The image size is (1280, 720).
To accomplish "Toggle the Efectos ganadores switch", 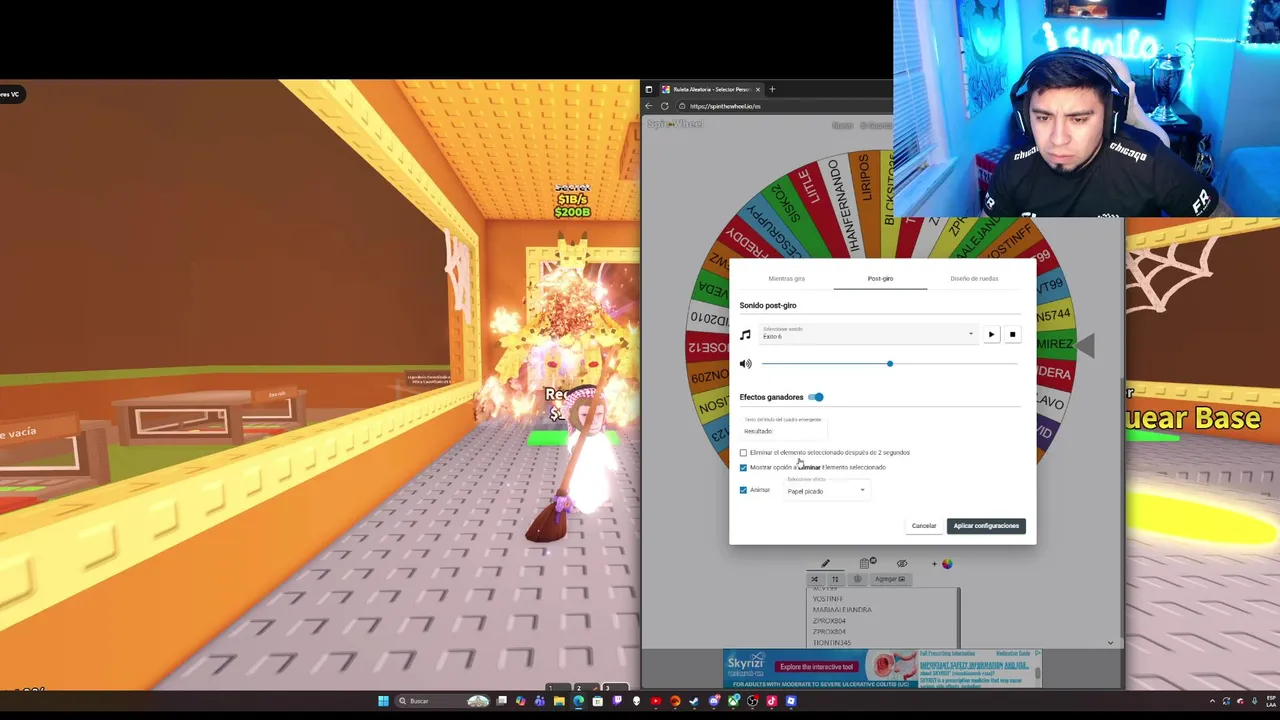I will click(x=816, y=397).
